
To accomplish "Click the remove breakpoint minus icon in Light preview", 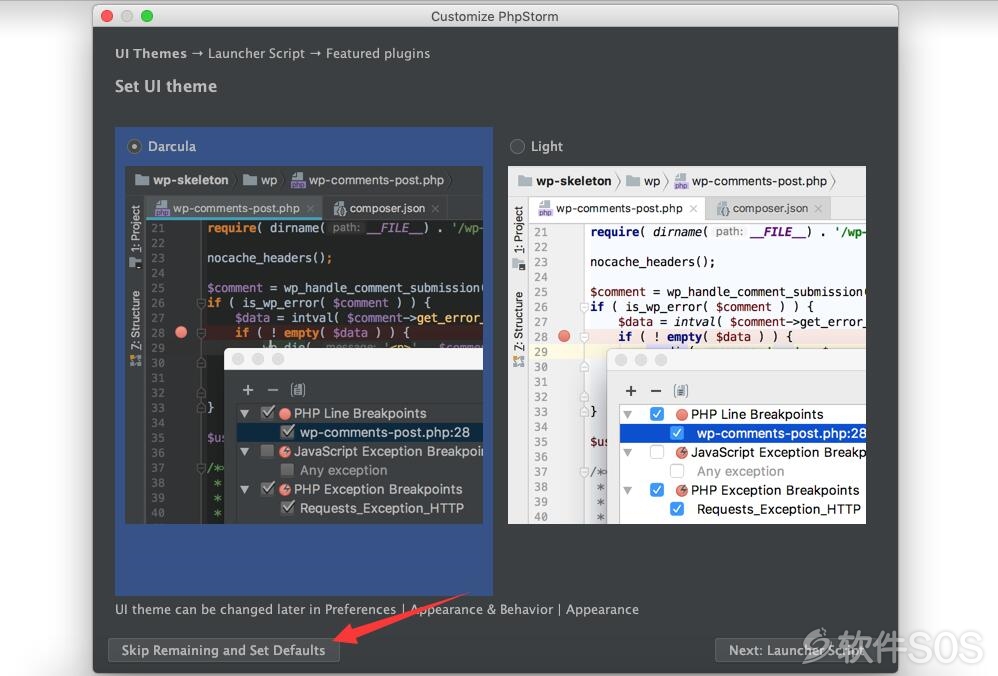I will point(656,391).
